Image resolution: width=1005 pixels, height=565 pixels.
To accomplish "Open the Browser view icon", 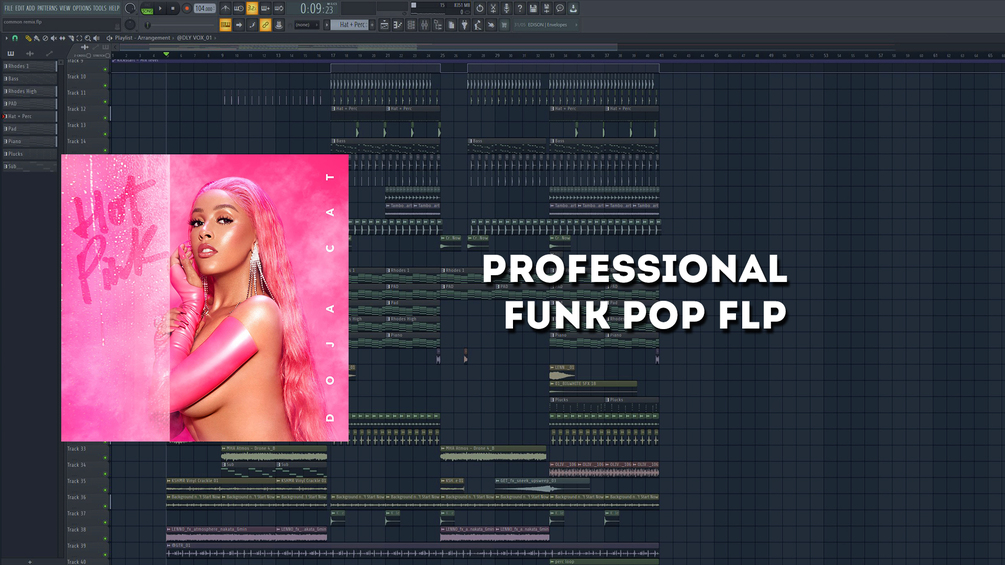I will point(438,25).
